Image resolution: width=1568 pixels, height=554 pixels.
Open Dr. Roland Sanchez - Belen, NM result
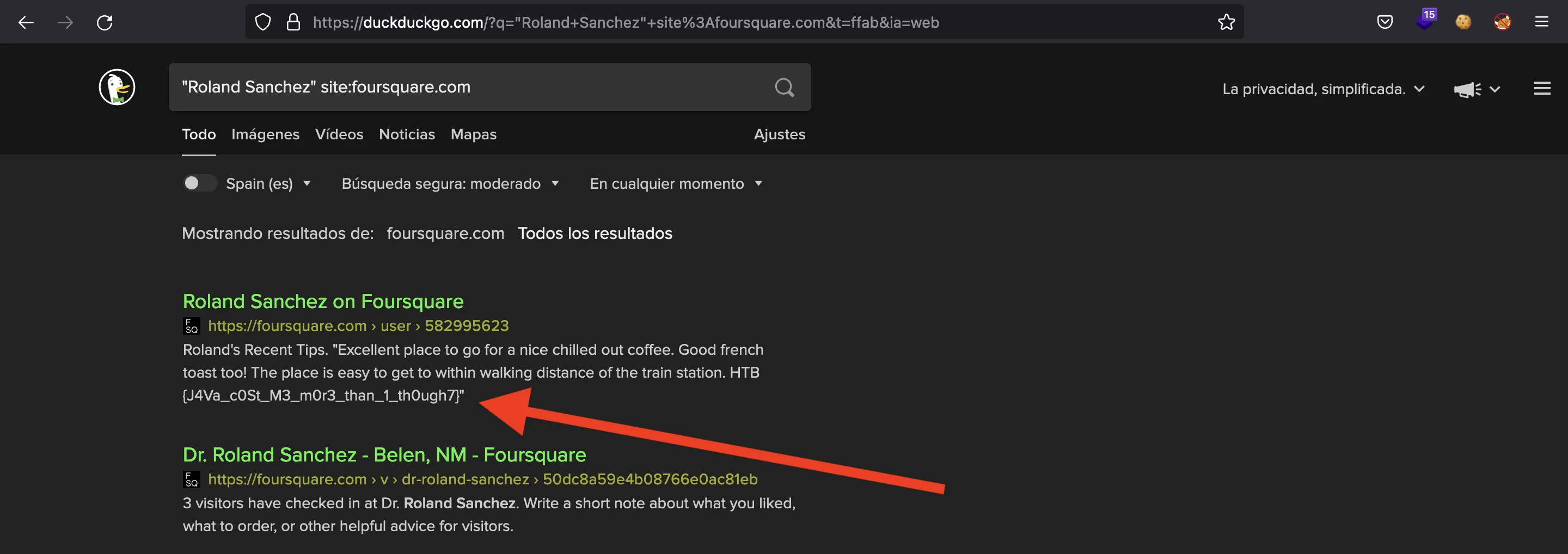coord(384,455)
